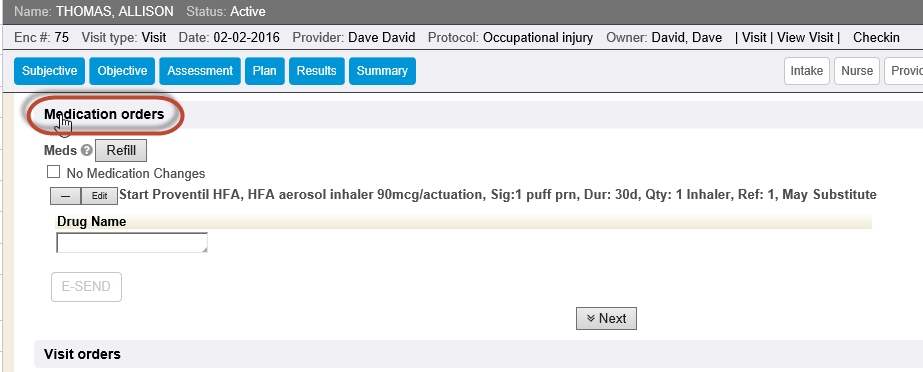The width and height of the screenshot is (923, 372).
Task: Click into the Drug Name field
Action: tap(132, 243)
